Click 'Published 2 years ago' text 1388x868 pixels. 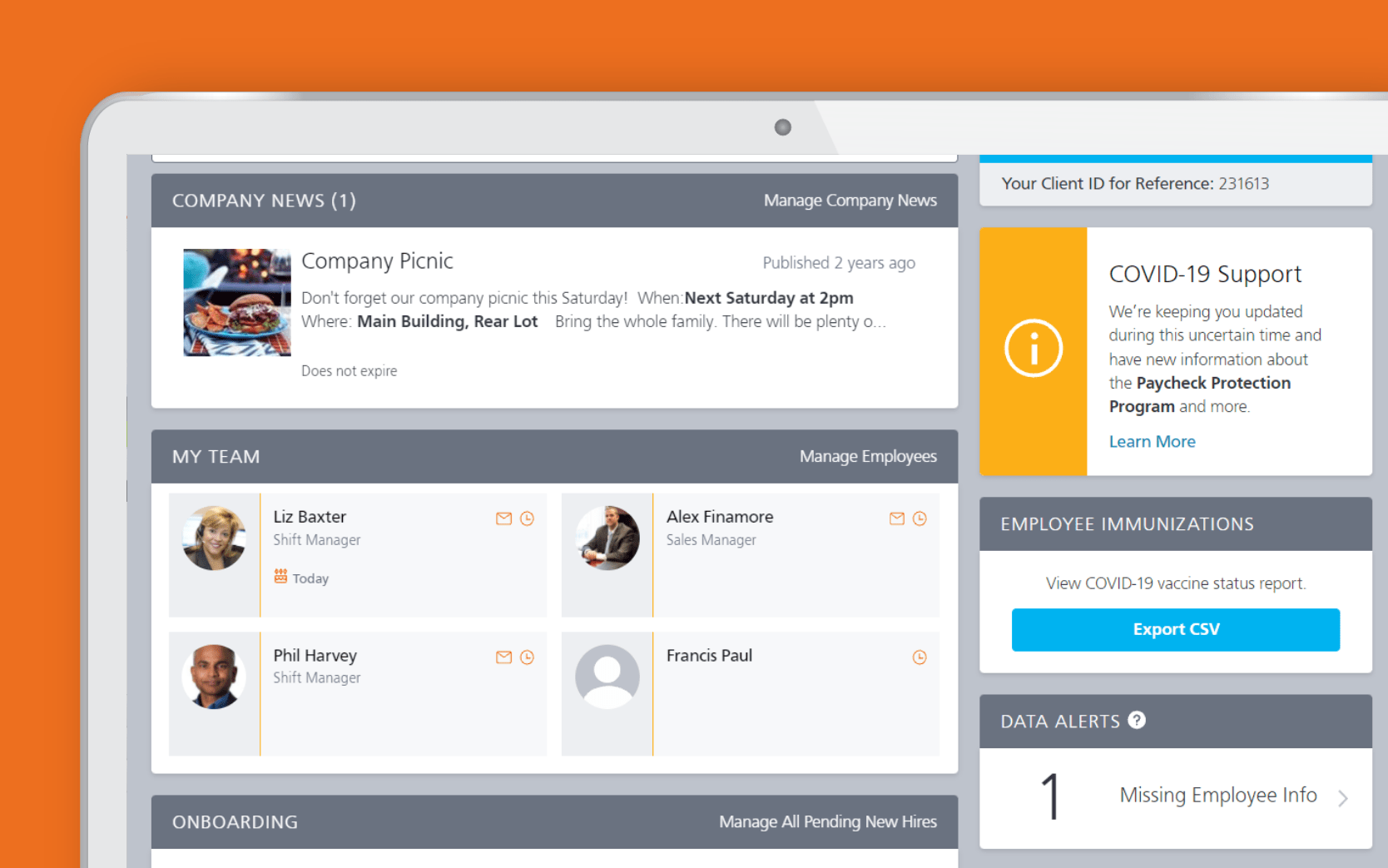[x=839, y=263]
